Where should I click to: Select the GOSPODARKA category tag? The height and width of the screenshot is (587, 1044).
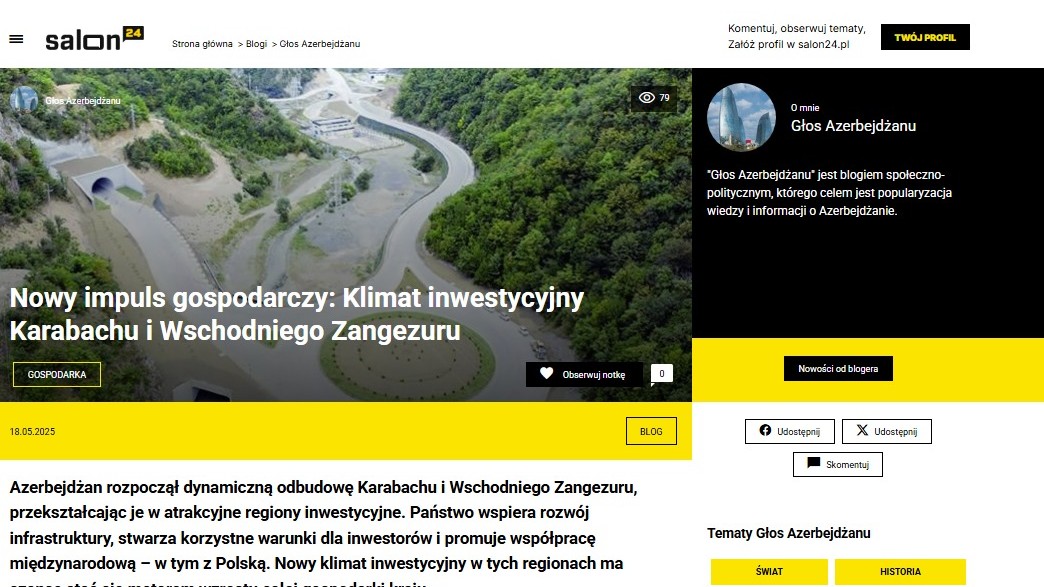coord(57,375)
